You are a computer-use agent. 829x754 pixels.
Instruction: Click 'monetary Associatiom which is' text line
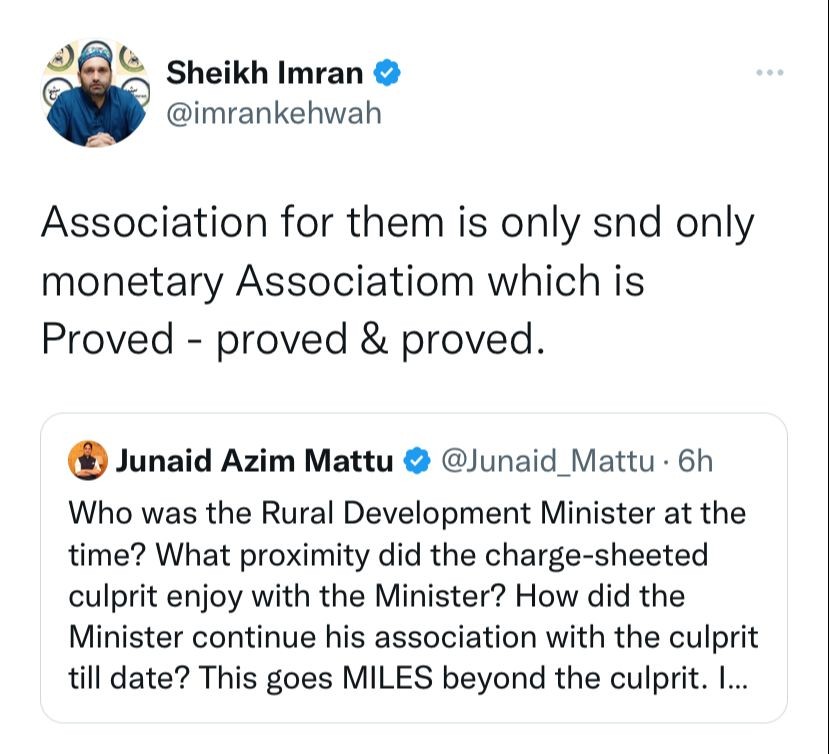343,281
